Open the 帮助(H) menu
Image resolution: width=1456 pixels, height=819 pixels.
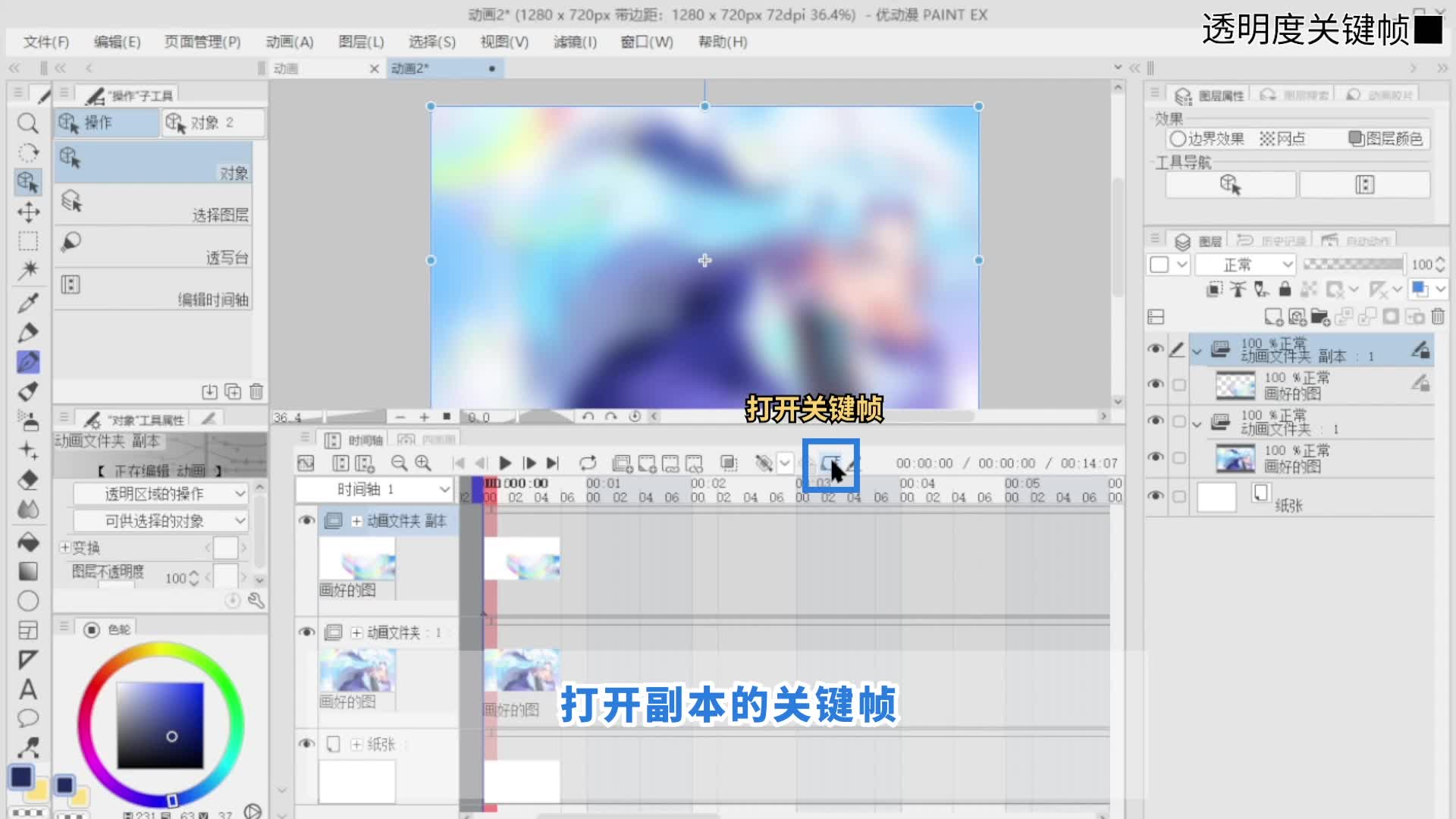pyautogui.click(x=723, y=42)
